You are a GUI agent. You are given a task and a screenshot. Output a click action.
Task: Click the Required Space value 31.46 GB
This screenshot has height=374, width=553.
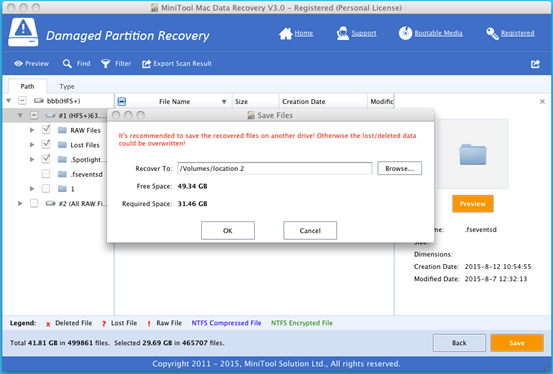point(192,204)
